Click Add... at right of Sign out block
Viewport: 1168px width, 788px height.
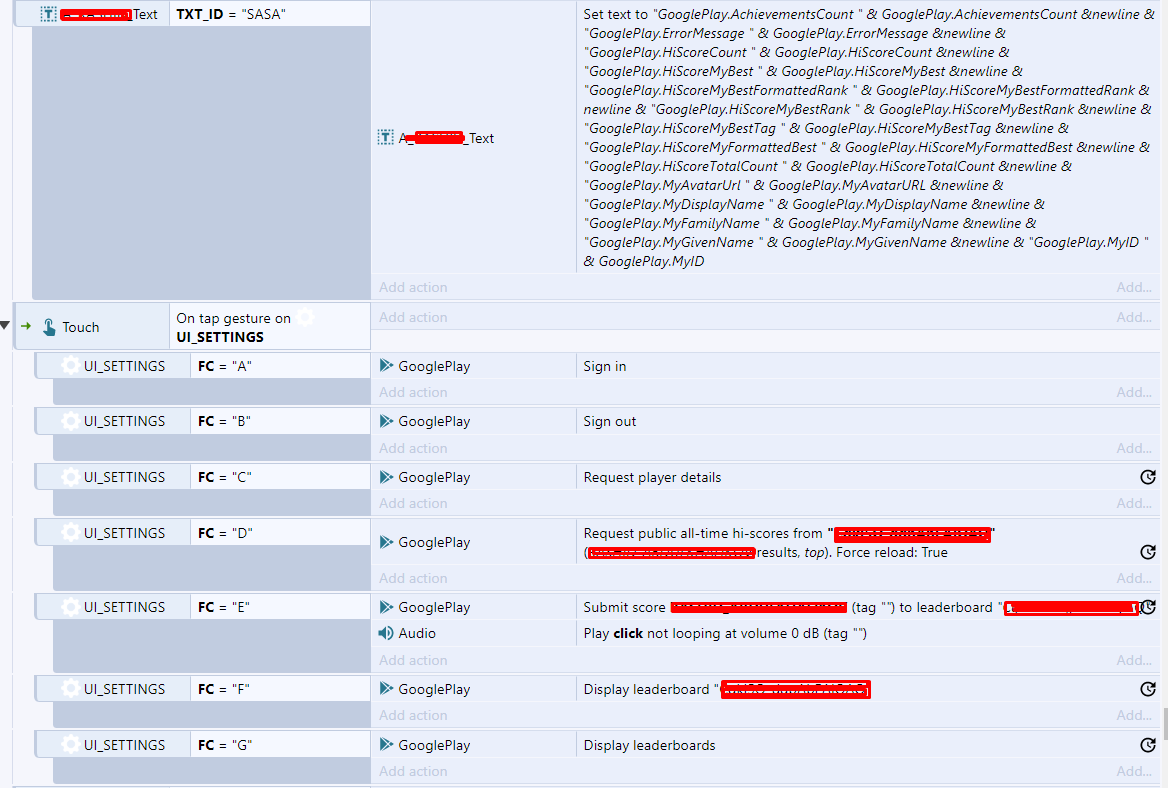1134,448
